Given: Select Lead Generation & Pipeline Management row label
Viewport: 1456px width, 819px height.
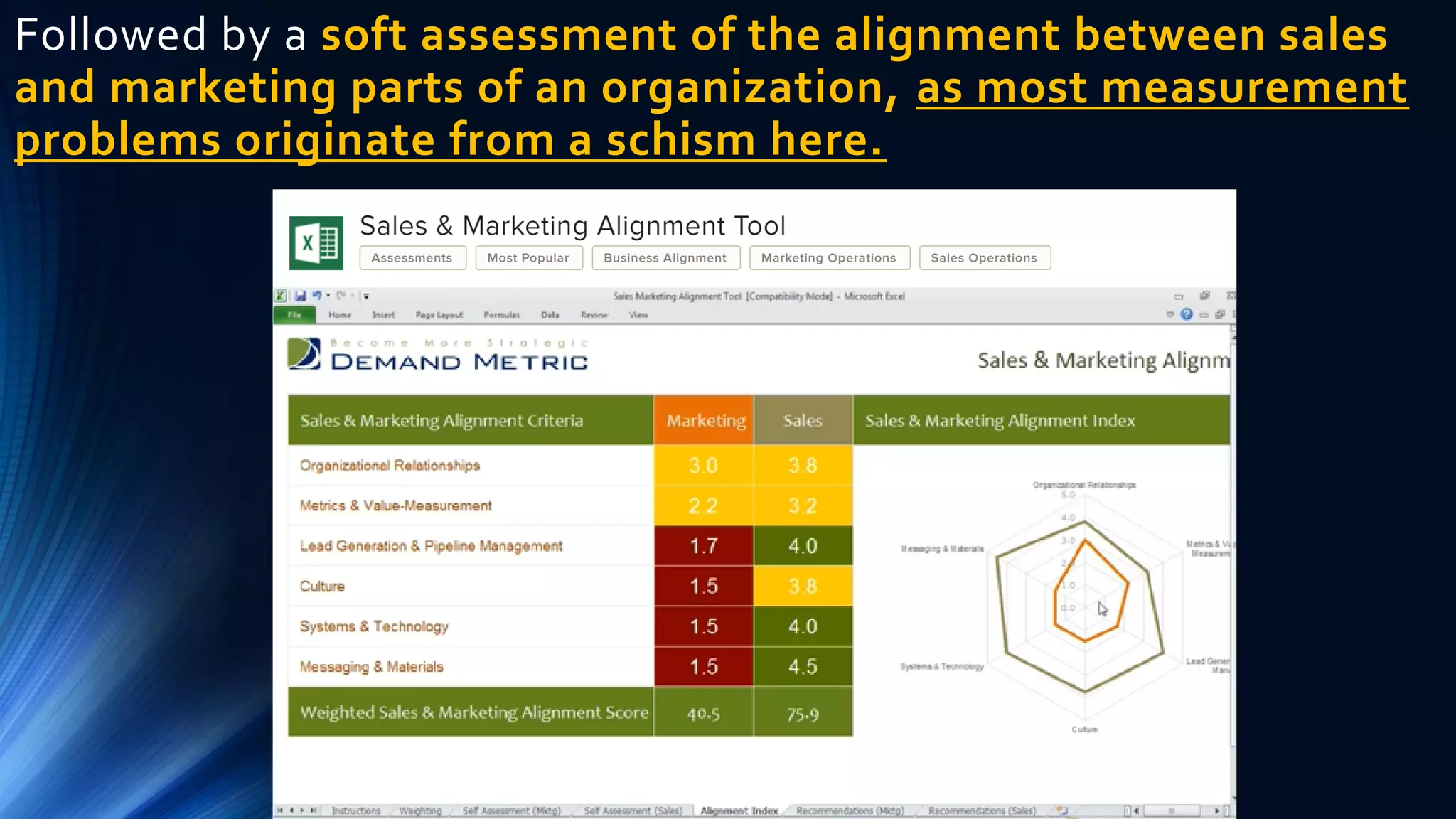Looking at the screenshot, I should [431, 546].
